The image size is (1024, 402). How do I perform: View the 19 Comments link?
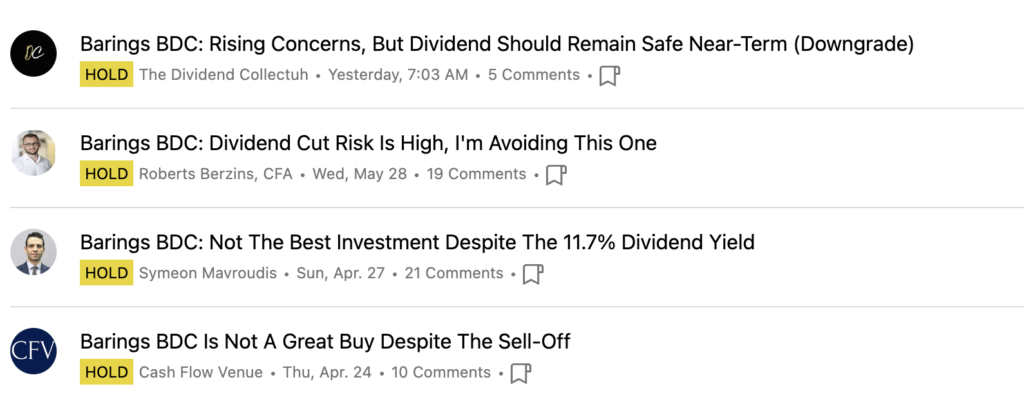(x=476, y=174)
